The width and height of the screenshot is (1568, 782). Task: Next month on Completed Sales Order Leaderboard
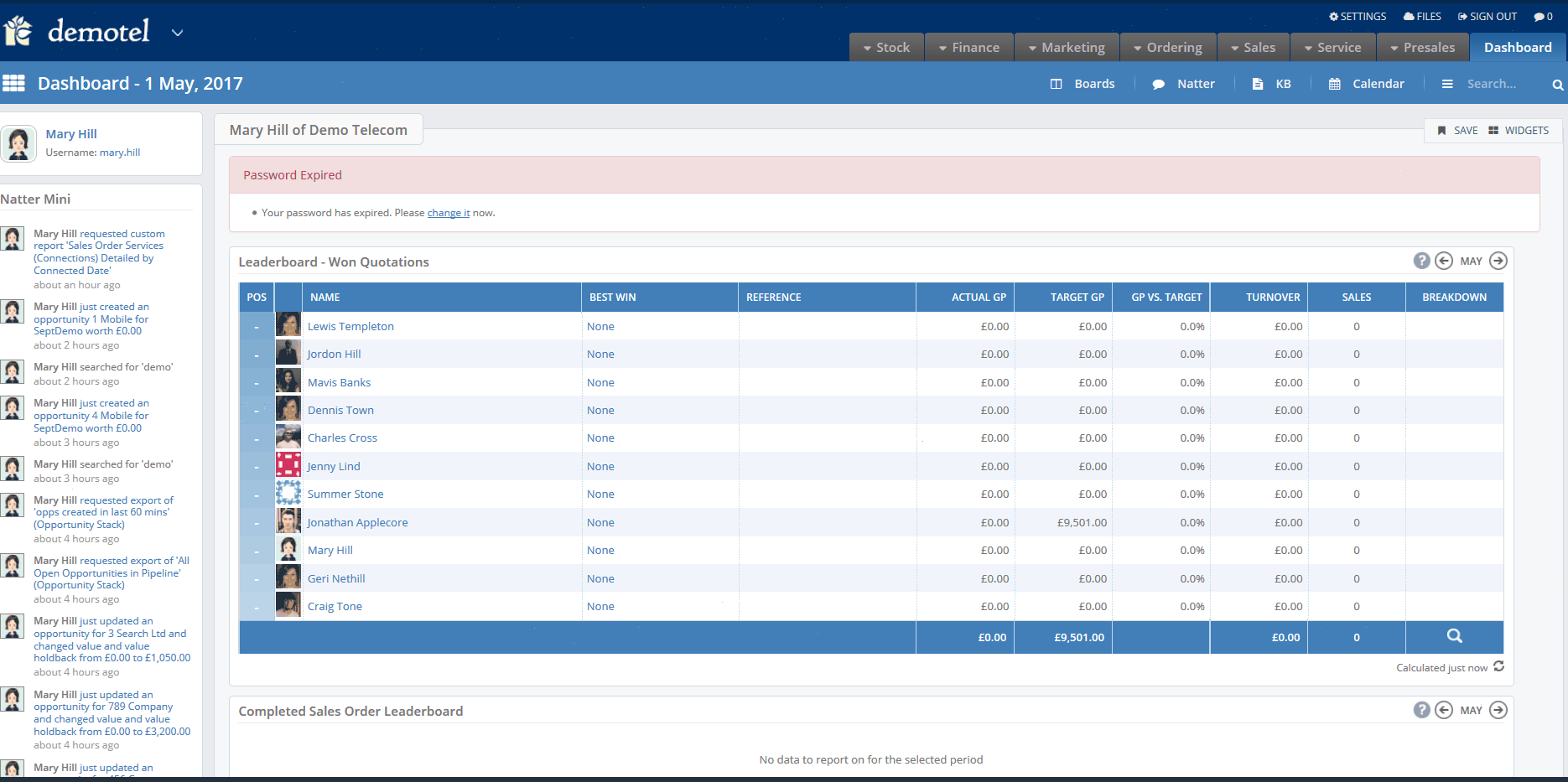pyautogui.click(x=1498, y=710)
